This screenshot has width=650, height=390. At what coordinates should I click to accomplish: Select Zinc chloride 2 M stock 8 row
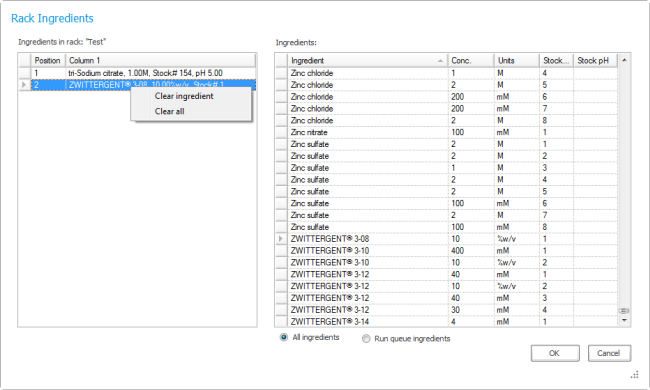click(x=447, y=121)
